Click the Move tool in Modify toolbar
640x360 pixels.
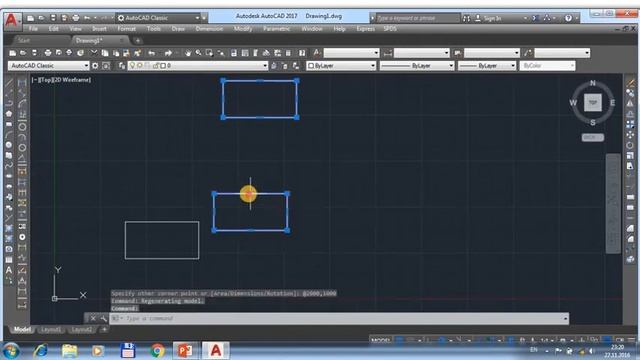click(x=631, y=135)
